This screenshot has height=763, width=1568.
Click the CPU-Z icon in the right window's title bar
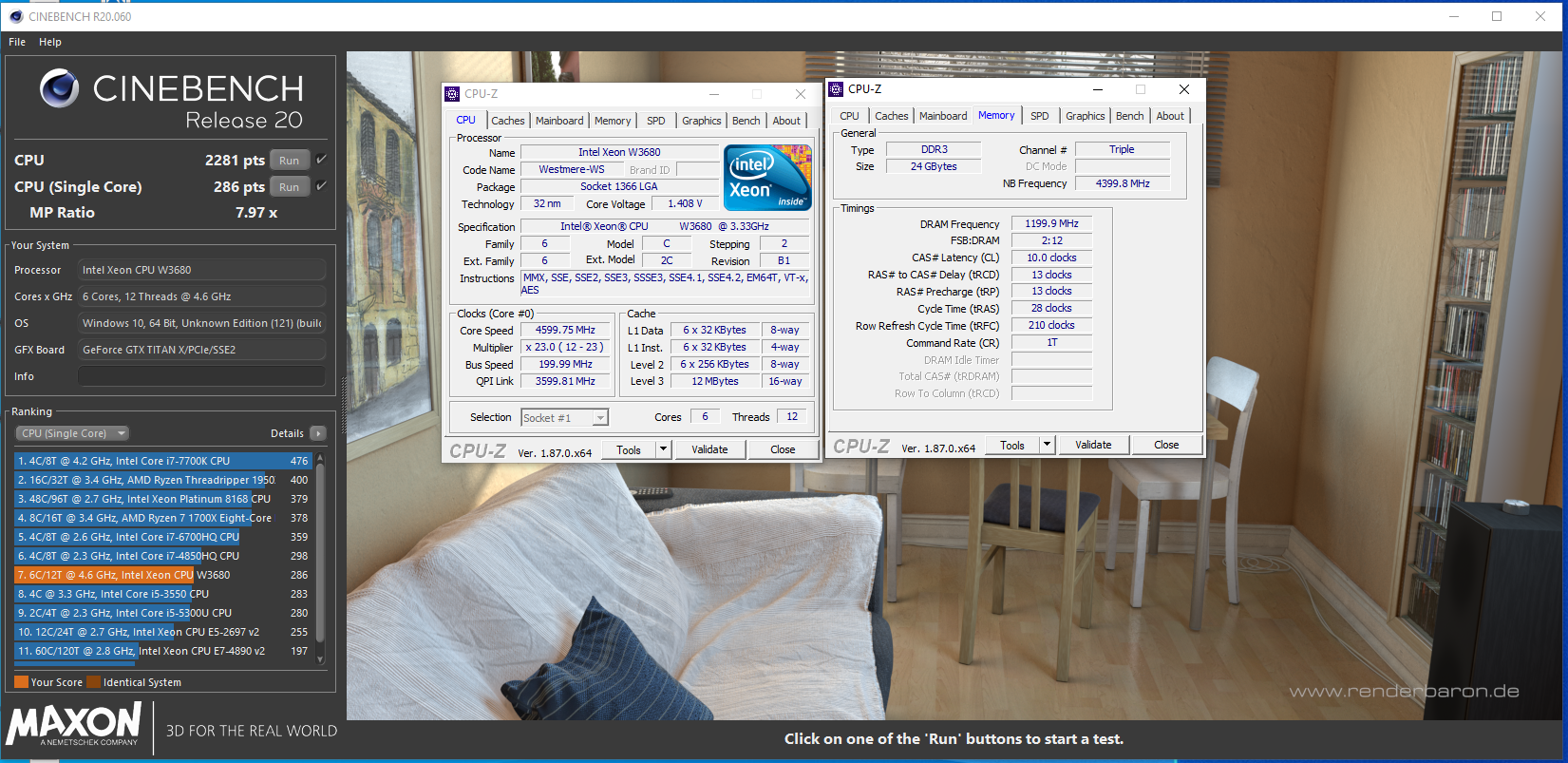coord(836,89)
